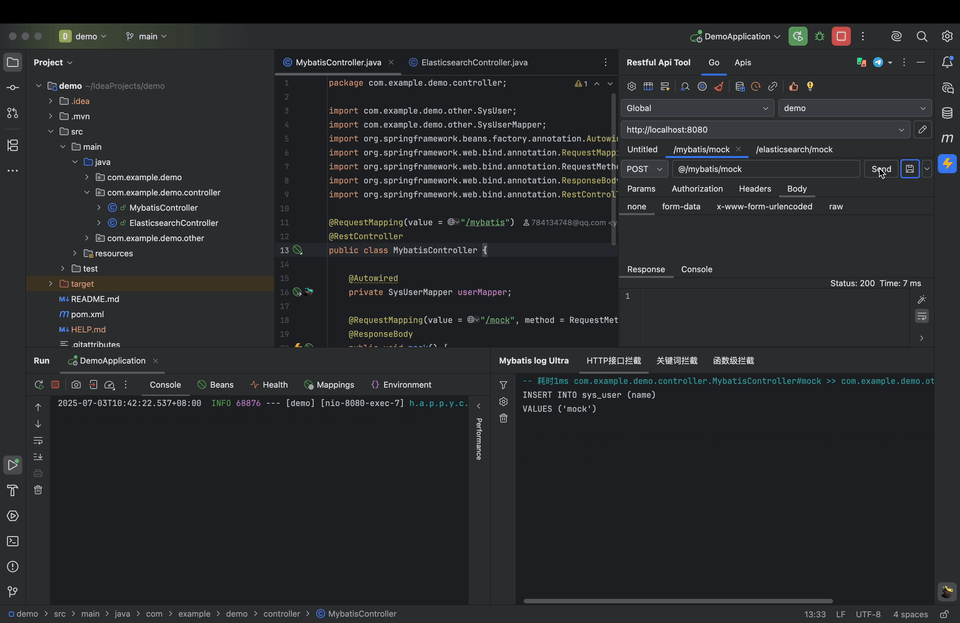Click the lightbulb tip icon in Restful Api toolbar
960x623 pixels.
click(x=810, y=86)
